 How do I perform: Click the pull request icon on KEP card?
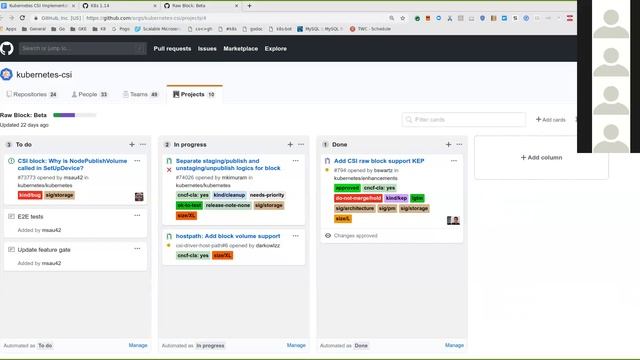(327, 161)
